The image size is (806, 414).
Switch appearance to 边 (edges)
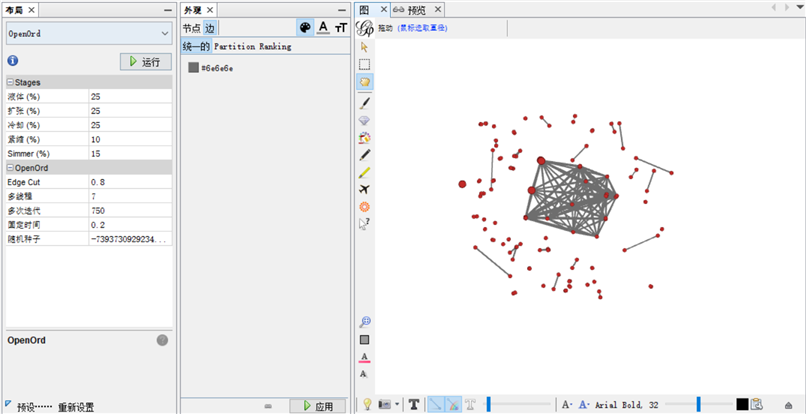(210, 28)
